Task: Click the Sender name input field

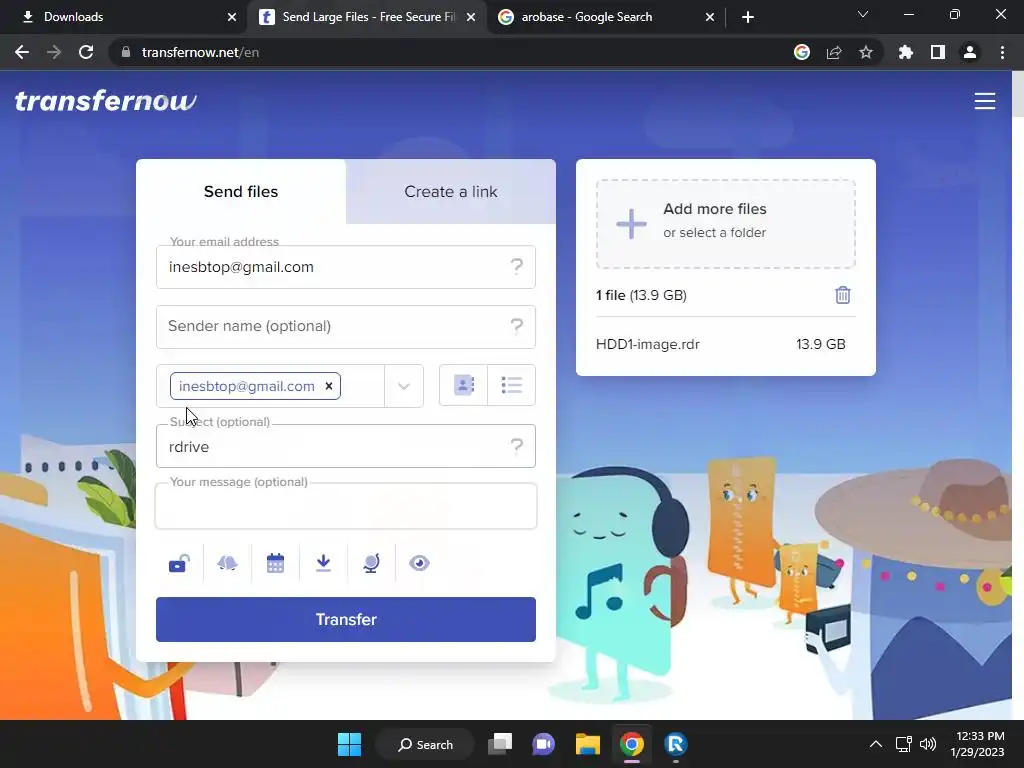Action: [345, 327]
